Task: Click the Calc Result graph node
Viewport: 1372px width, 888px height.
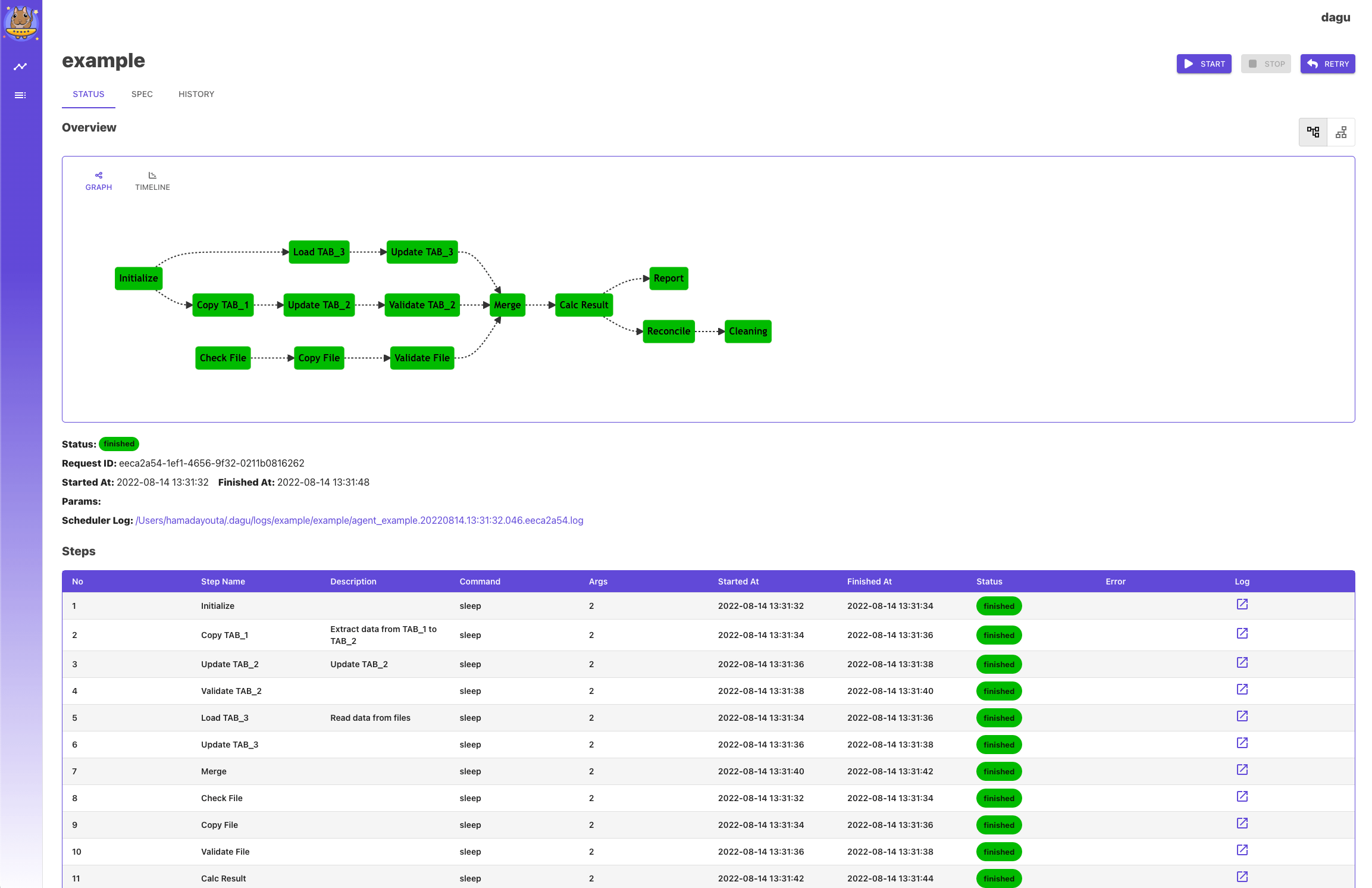Action: [584, 305]
